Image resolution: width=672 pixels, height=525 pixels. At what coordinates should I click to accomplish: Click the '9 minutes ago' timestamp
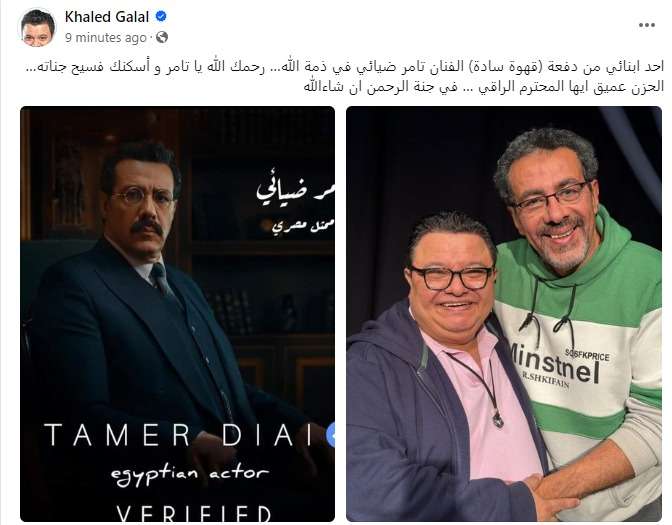pyautogui.click(x=105, y=38)
